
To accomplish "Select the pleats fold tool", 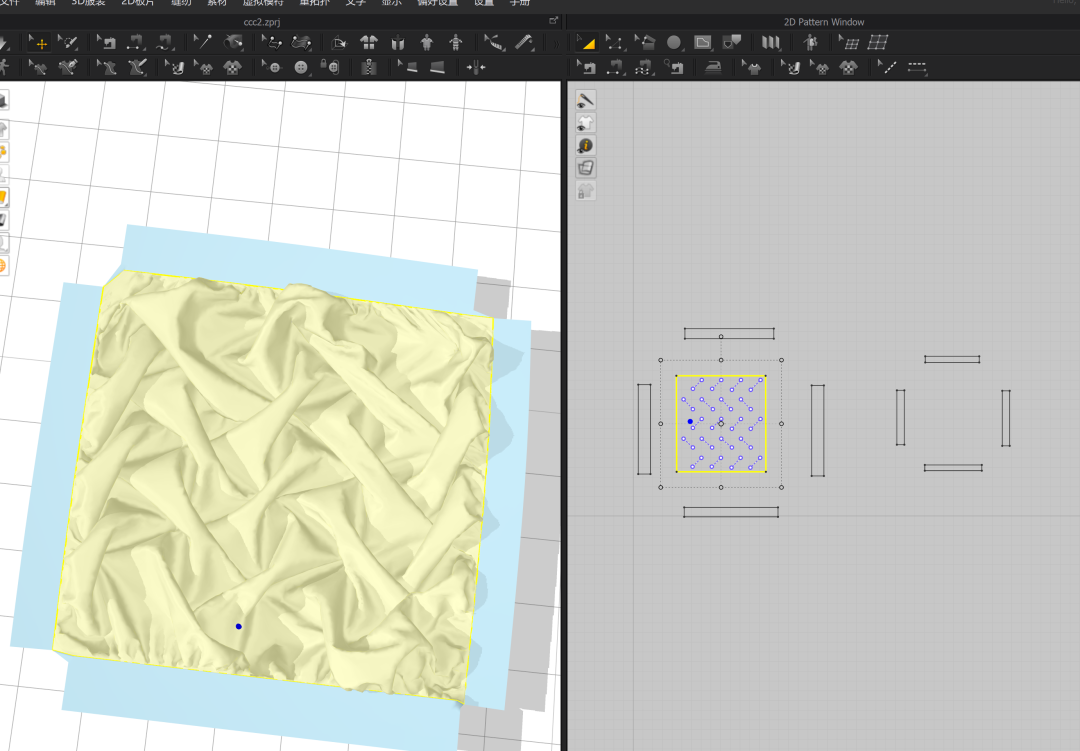I will click(x=771, y=43).
